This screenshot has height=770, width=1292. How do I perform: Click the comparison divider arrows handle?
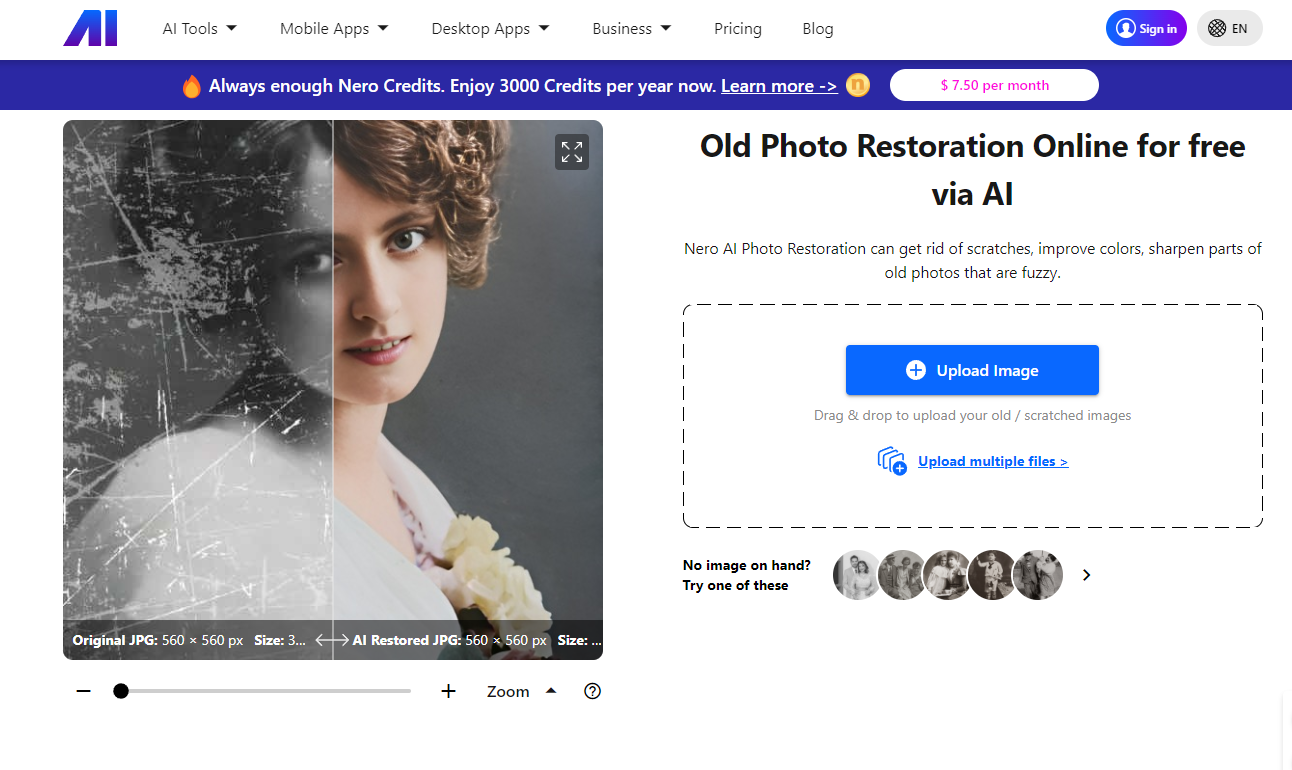[x=333, y=640]
